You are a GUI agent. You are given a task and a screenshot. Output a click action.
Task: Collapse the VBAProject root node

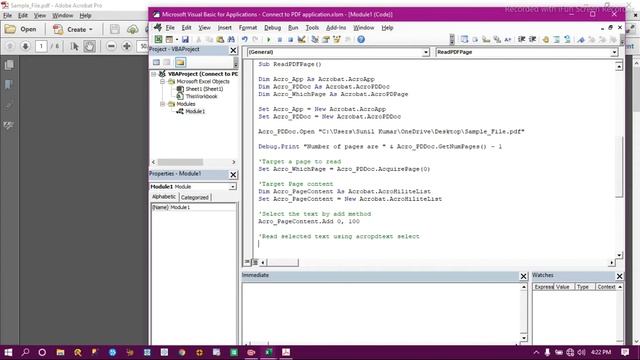(154, 74)
